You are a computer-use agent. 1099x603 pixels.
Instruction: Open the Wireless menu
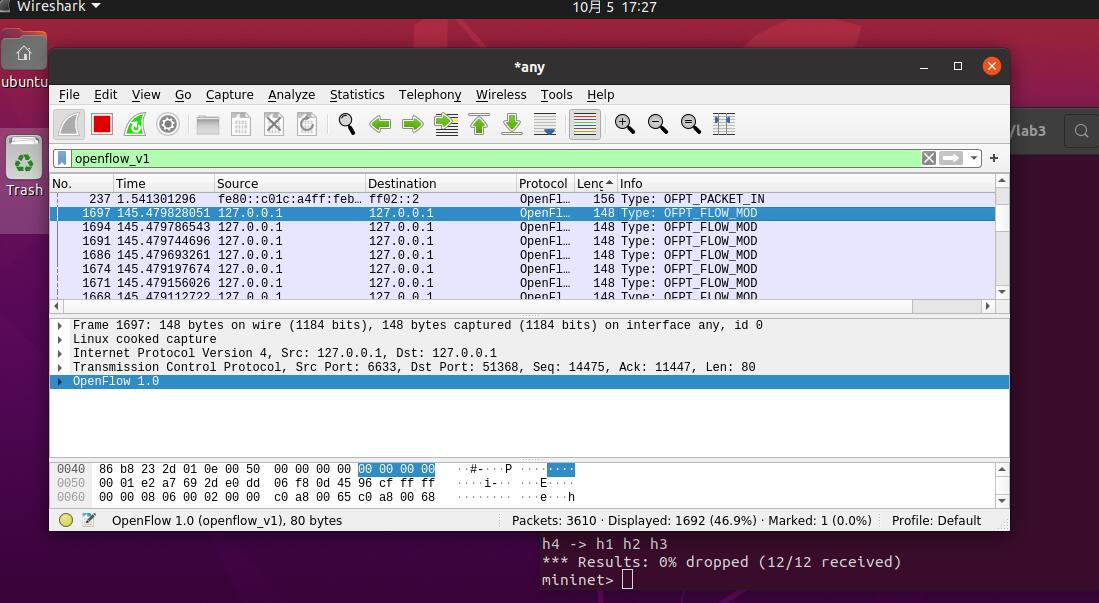click(x=500, y=95)
